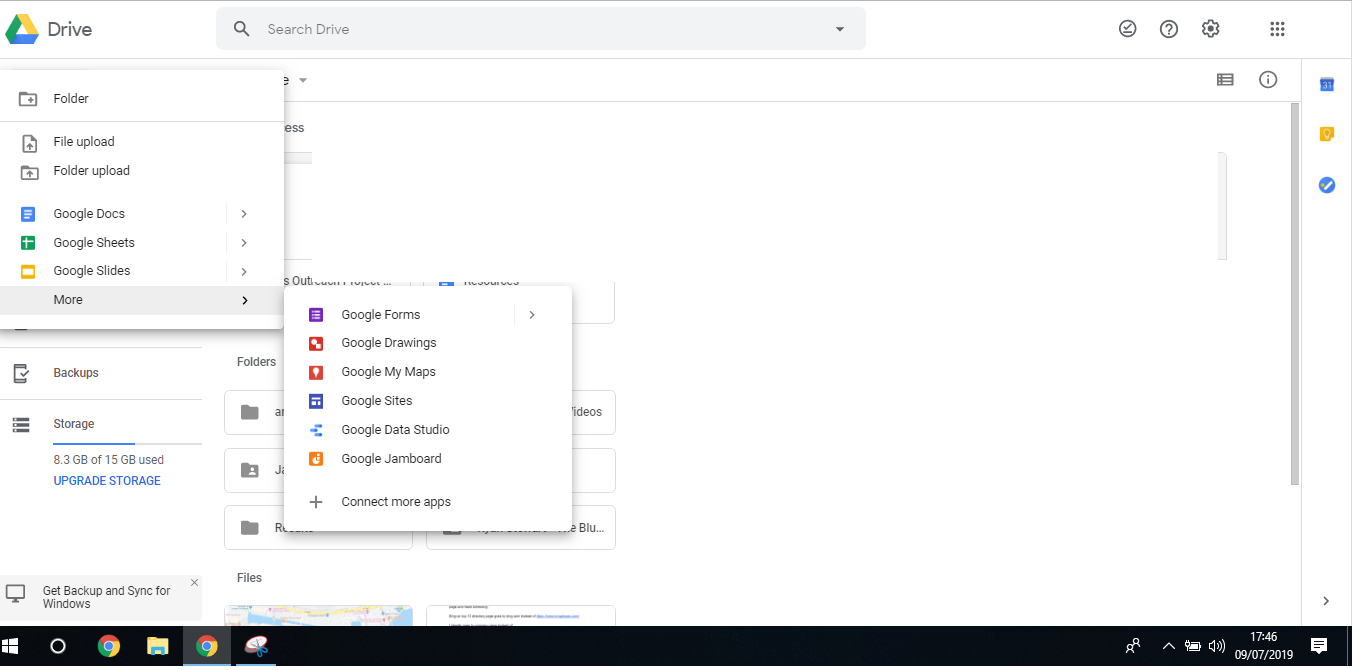1365x670 pixels.
Task: Open the Google apps grid icon
Action: point(1277,29)
